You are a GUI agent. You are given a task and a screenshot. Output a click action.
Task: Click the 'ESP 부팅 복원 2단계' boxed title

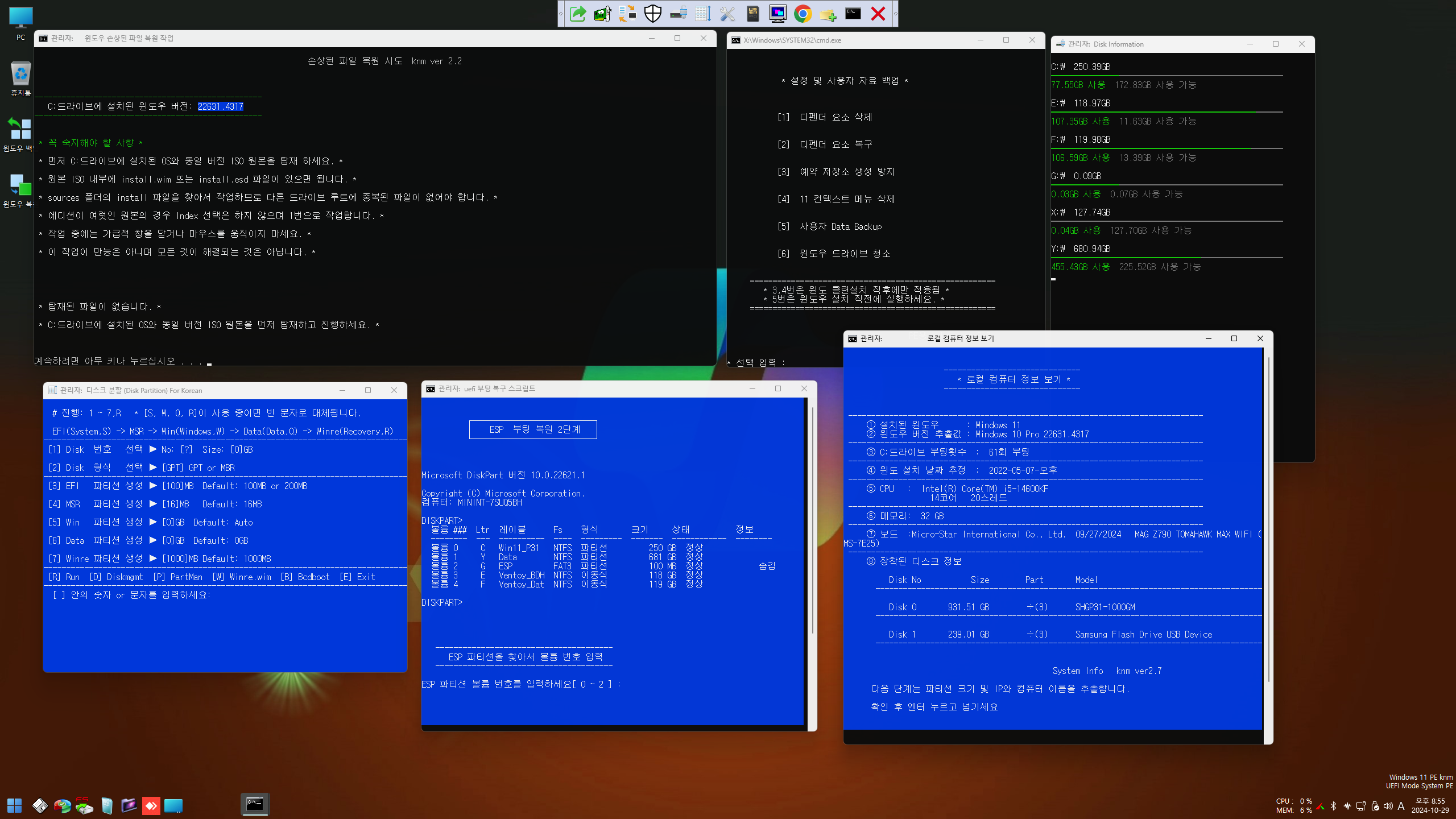(x=533, y=429)
